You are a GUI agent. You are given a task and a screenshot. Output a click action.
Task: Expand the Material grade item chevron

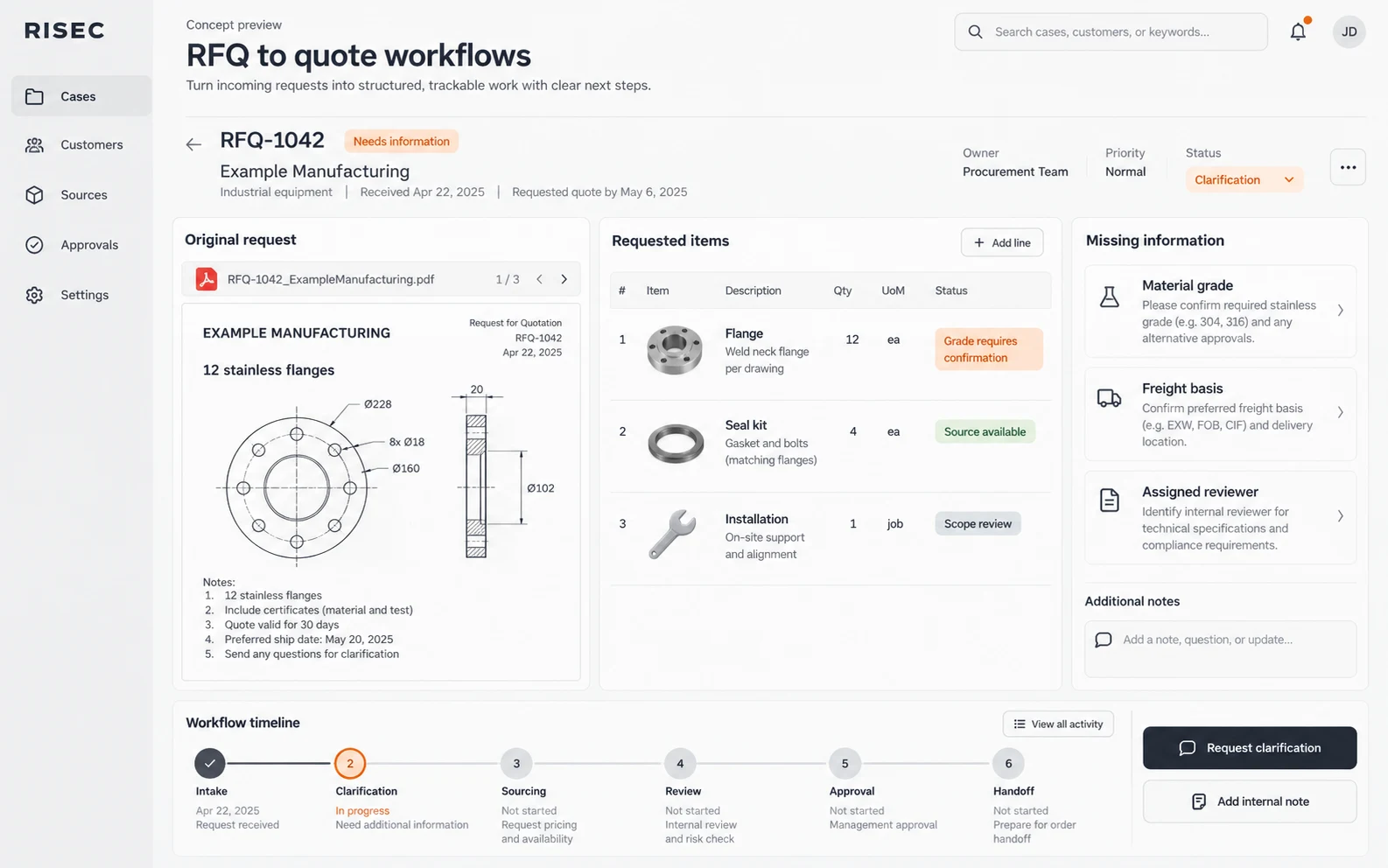tap(1340, 310)
